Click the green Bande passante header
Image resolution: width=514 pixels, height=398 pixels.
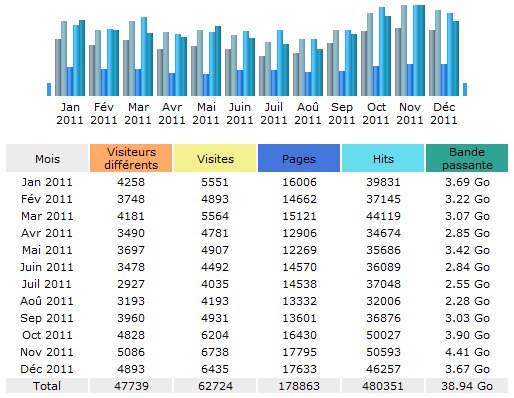point(467,158)
